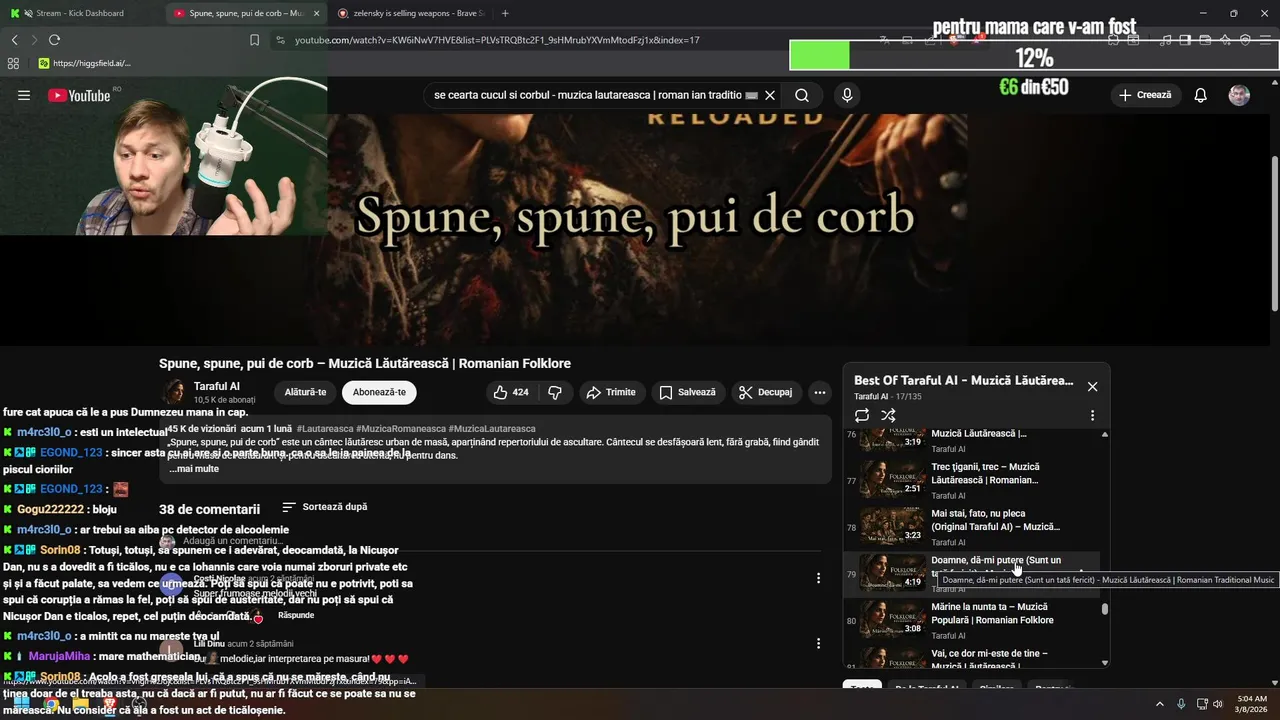The width and height of the screenshot is (1280, 720).
Task: Open the higgsfield.ai bookmark
Action: [84, 63]
